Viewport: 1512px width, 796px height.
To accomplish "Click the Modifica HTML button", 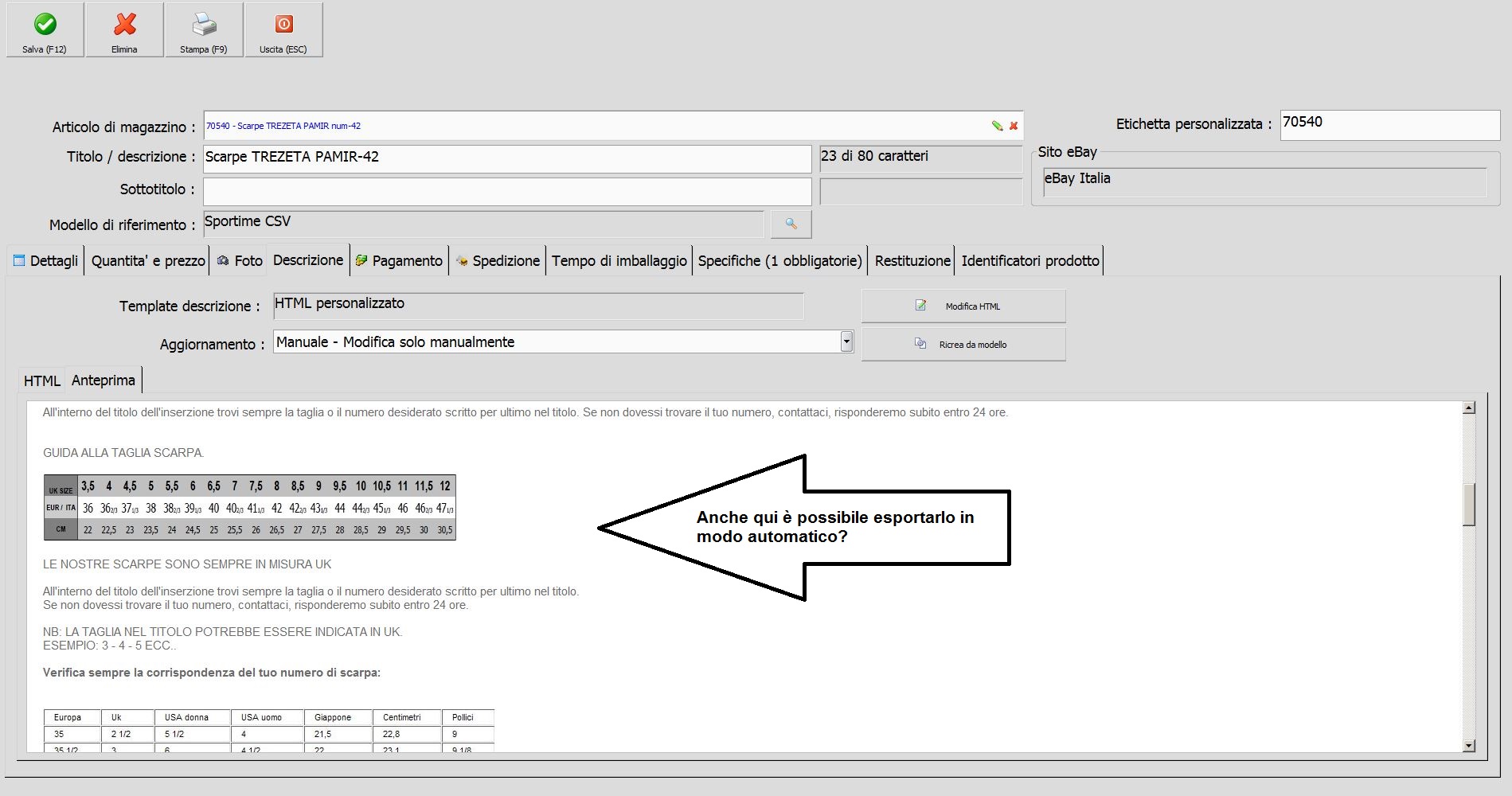I will point(963,306).
